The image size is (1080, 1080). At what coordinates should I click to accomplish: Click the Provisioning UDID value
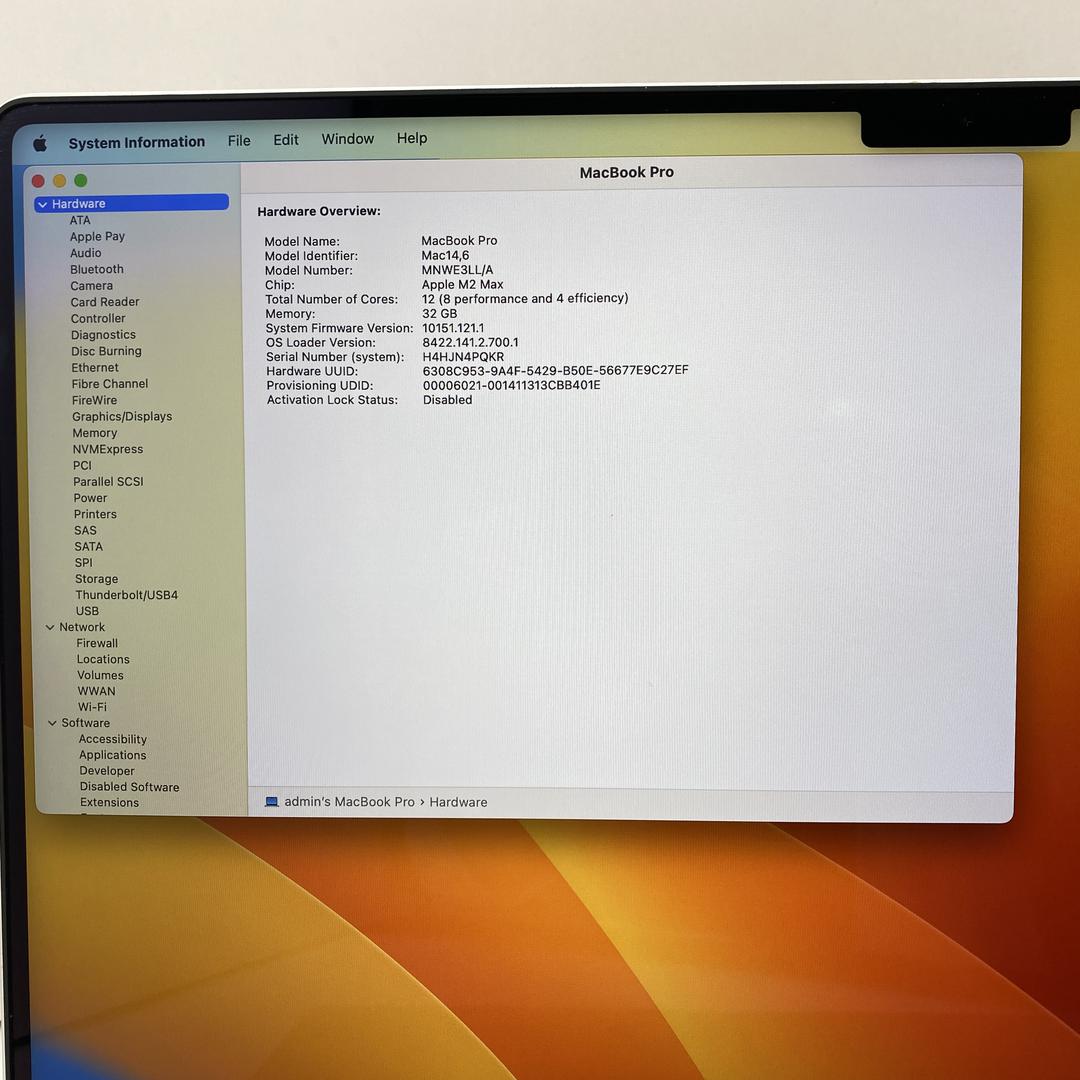pos(512,386)
